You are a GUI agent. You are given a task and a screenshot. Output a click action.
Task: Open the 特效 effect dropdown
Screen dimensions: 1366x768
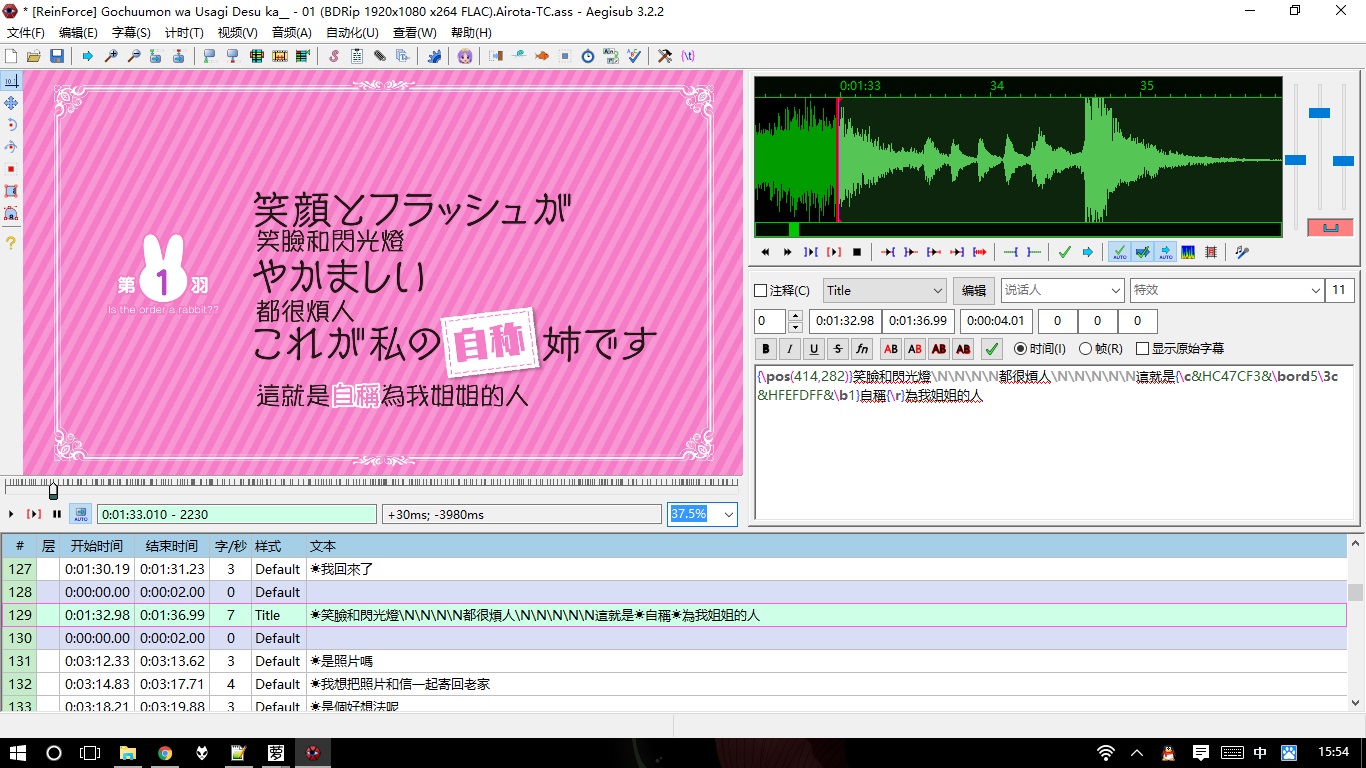(x=1227, y=291)
